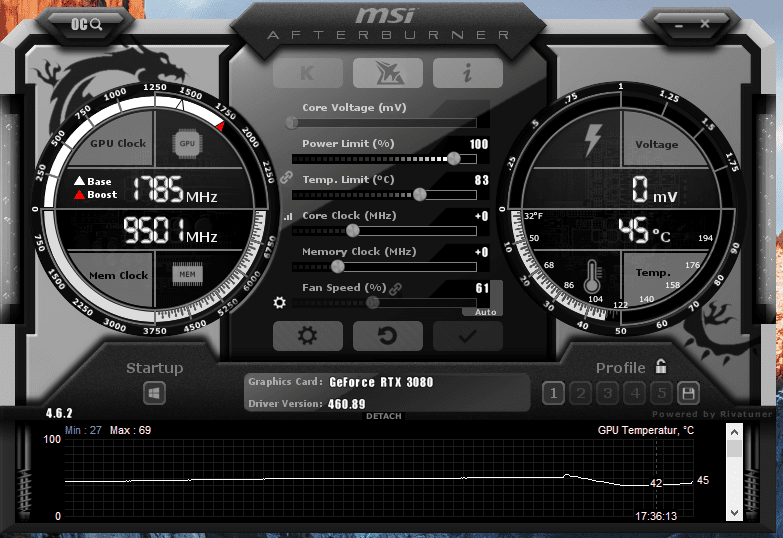The height and width of the screenshot is (538, 783).
Task: Close the Afterburner window
Action: coord(705,23)
